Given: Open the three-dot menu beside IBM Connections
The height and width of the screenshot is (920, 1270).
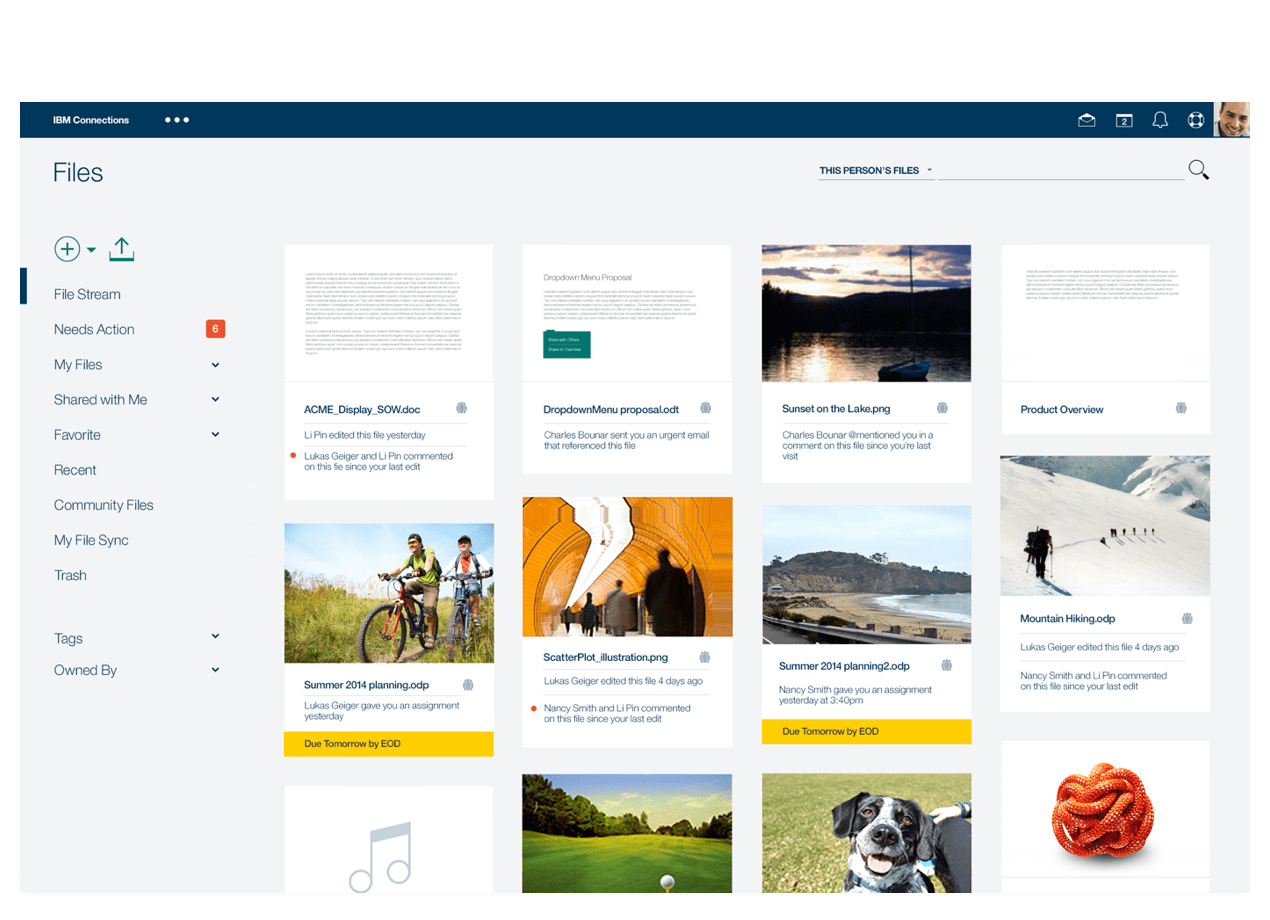Looking at the screenshot, I should (x=177, y=120).
